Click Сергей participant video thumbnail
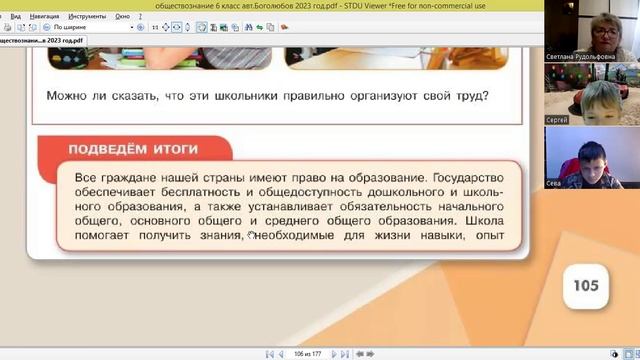 click(x=592, y=94)
